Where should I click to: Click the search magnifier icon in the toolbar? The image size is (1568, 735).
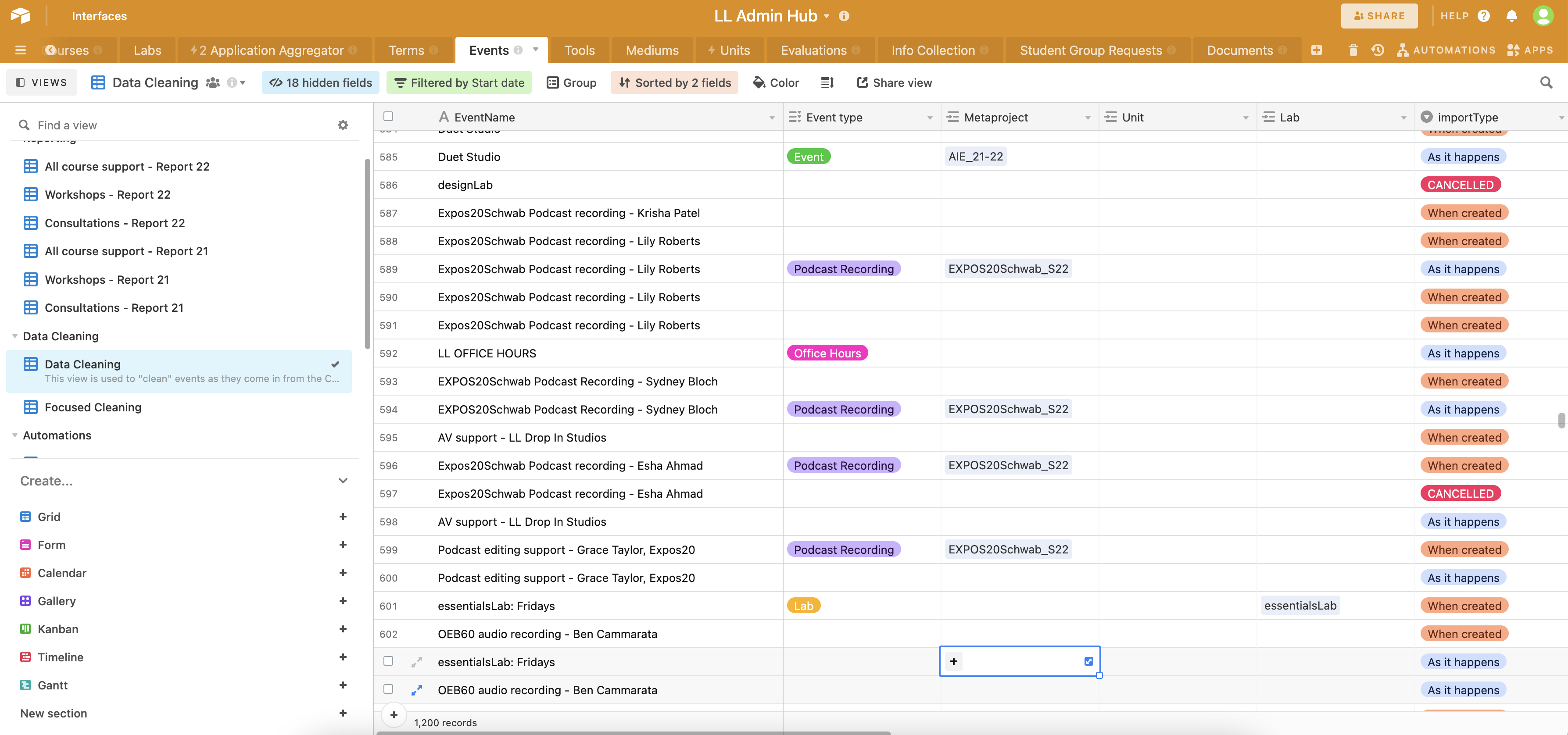coord(1546,82)
